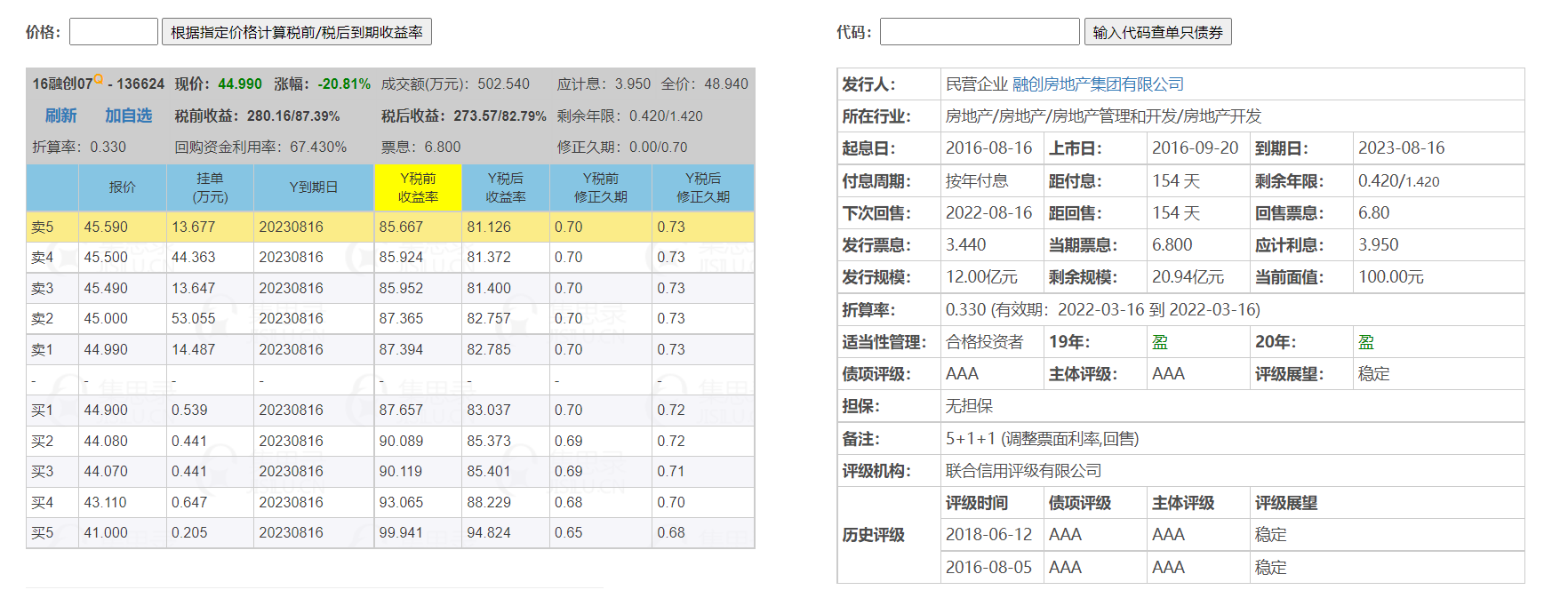Click the 挂单(万元) column header
Viewport: 1568px width, 606px height.
210,187
